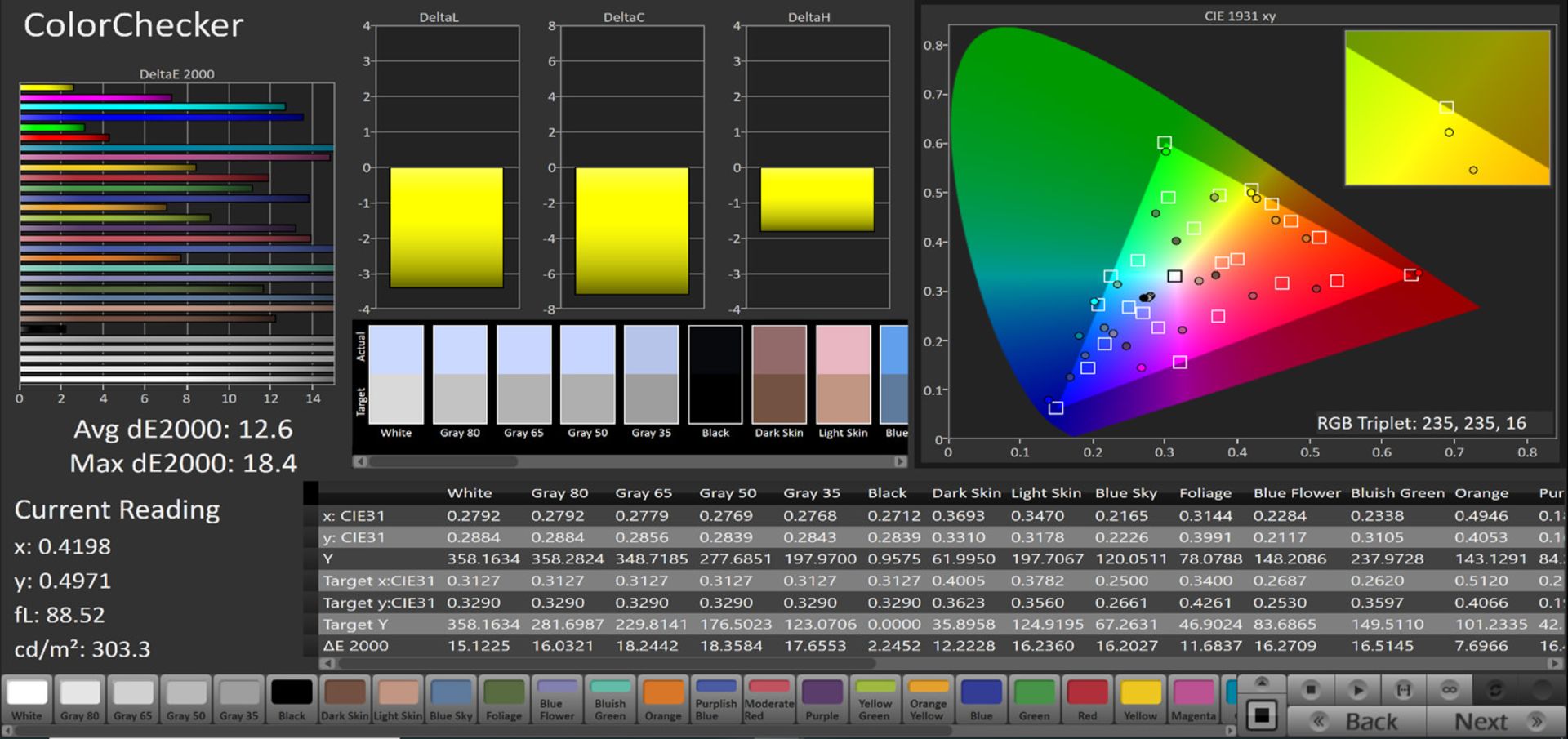
Task: Click the refresh arrows icon
Action: click(1495, 690)
